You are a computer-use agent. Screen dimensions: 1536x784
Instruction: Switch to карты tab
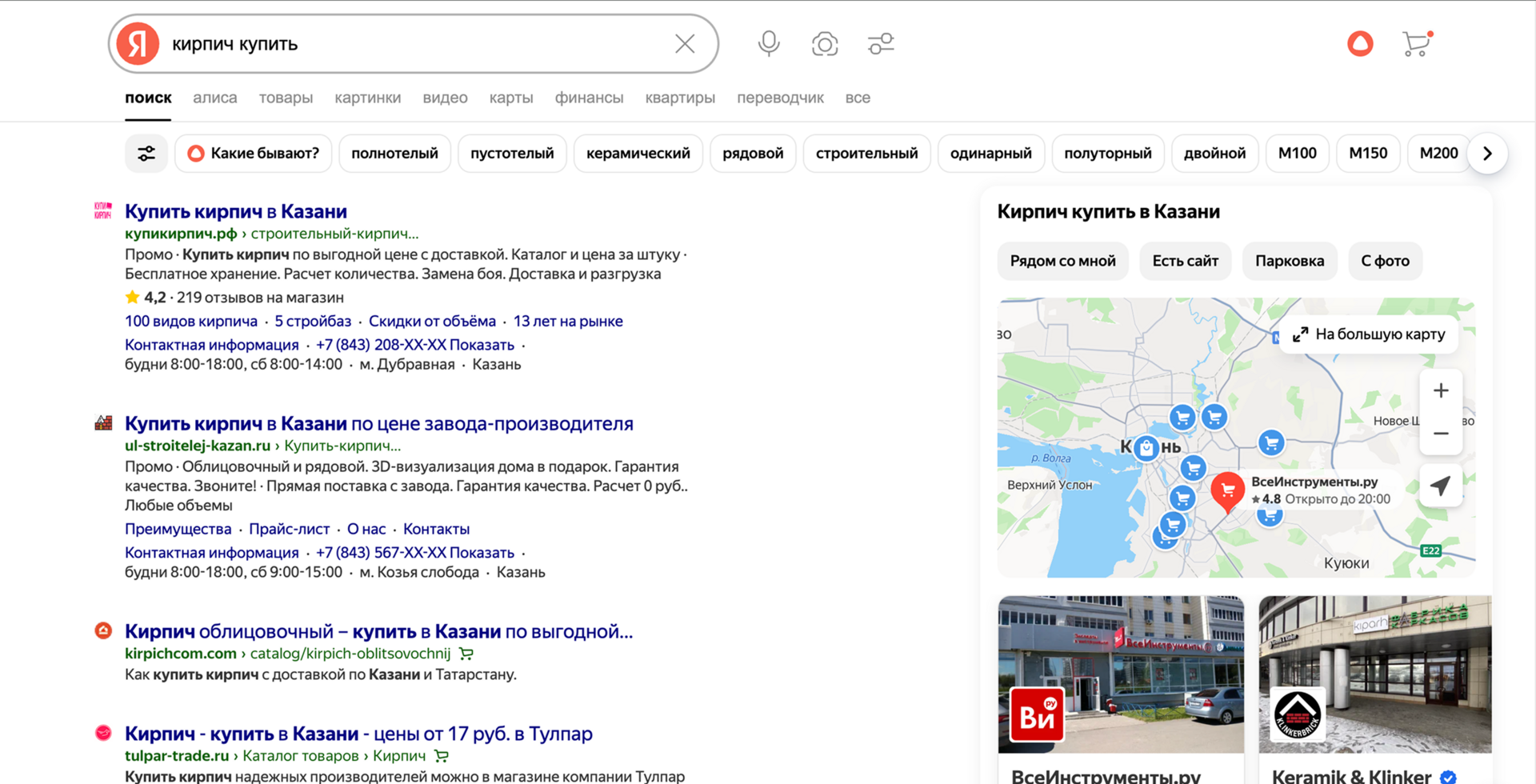tap(511, 98)
